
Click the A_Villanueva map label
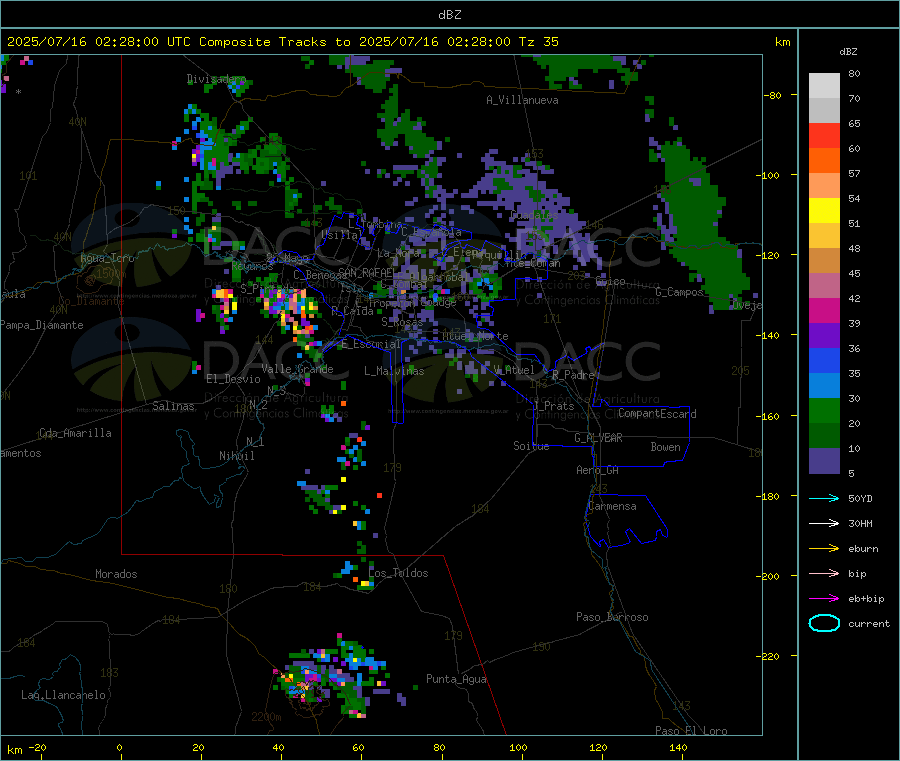pos(522,100)
